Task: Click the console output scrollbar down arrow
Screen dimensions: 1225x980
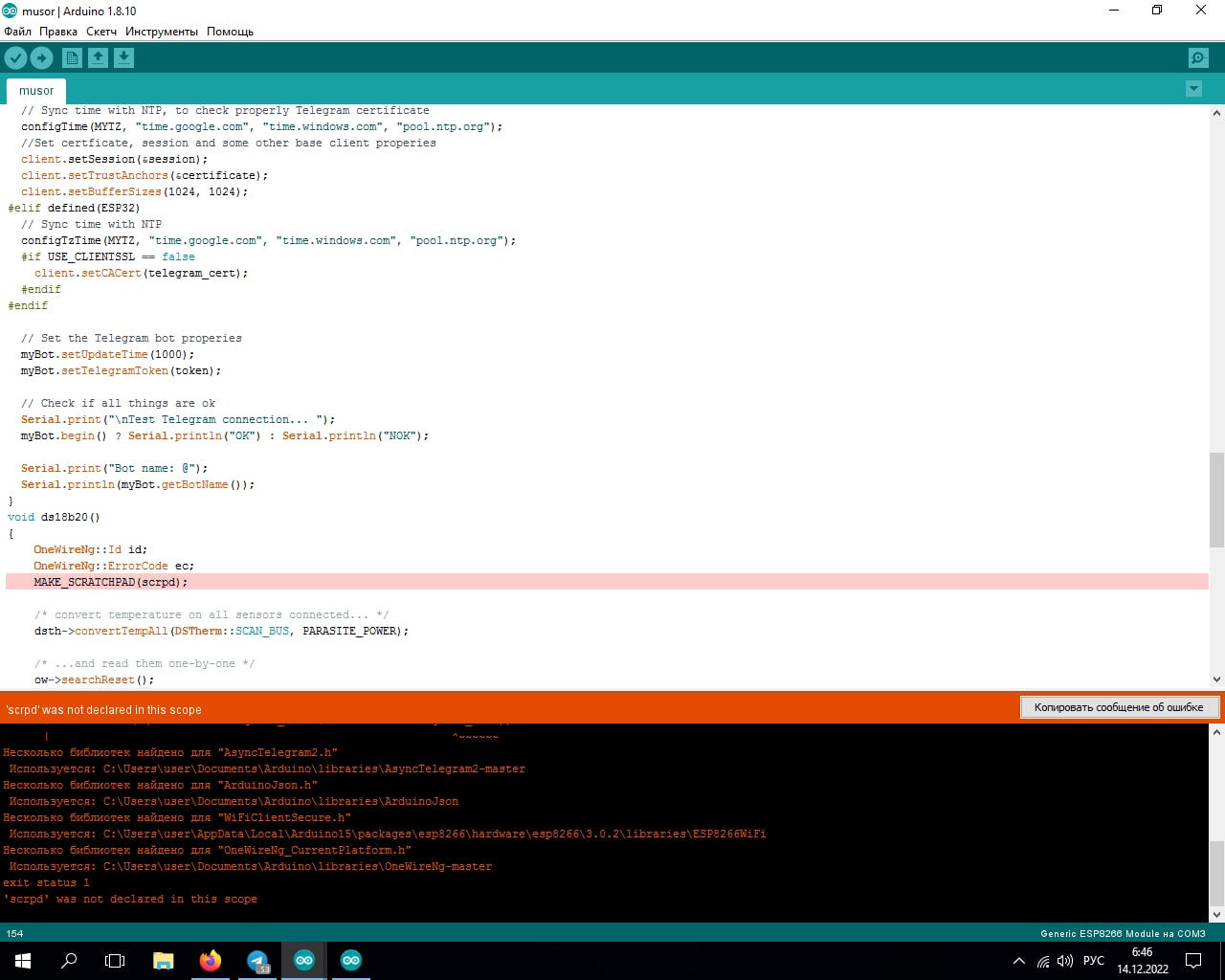Action: pyautogui.click(x=1216, y=914)
